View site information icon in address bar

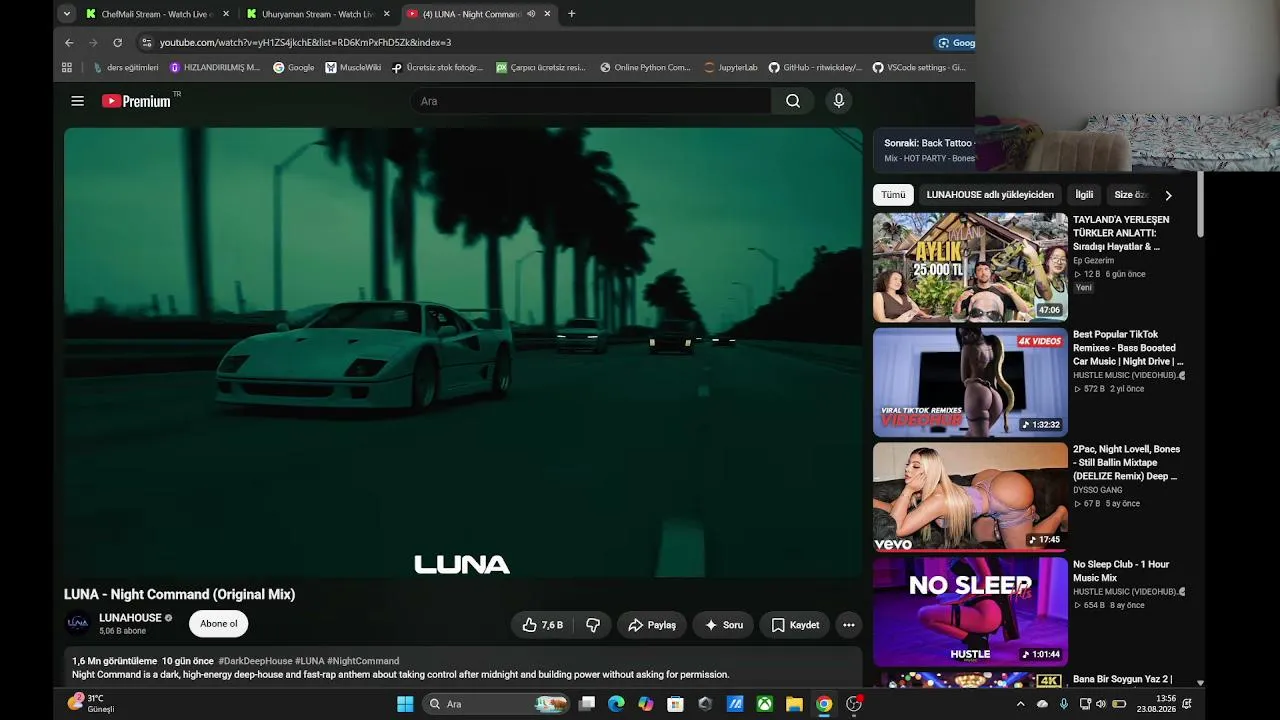pyautogui.click(x=146, y=43)
